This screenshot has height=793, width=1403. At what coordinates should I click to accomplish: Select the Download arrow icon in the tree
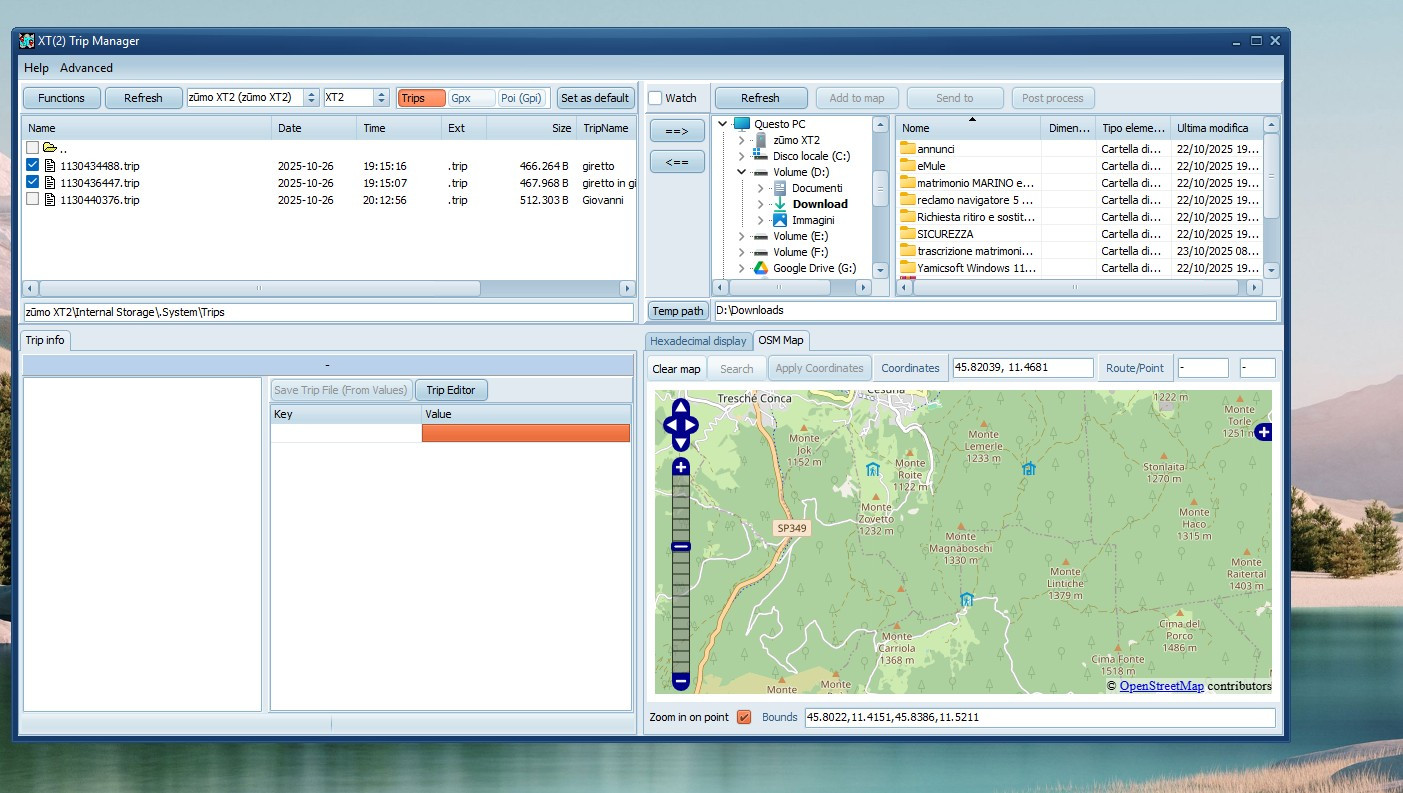[780, 204]
